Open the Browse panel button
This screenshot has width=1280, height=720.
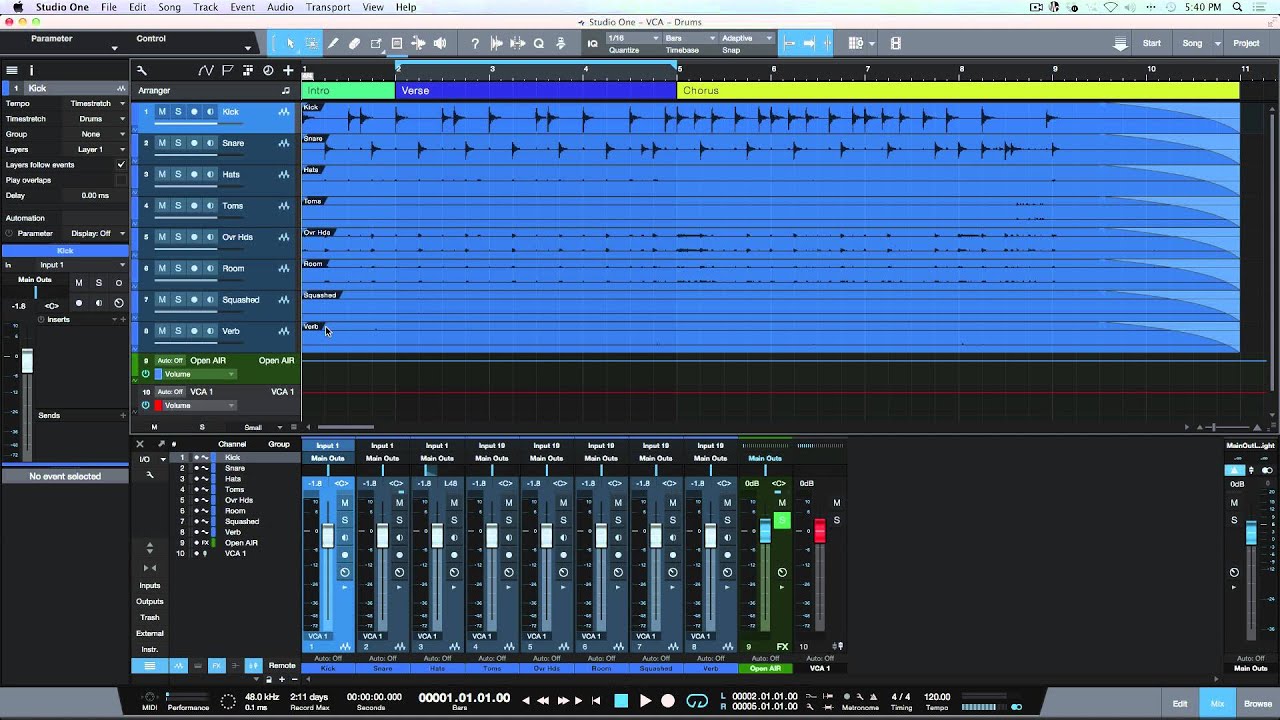1258,703
